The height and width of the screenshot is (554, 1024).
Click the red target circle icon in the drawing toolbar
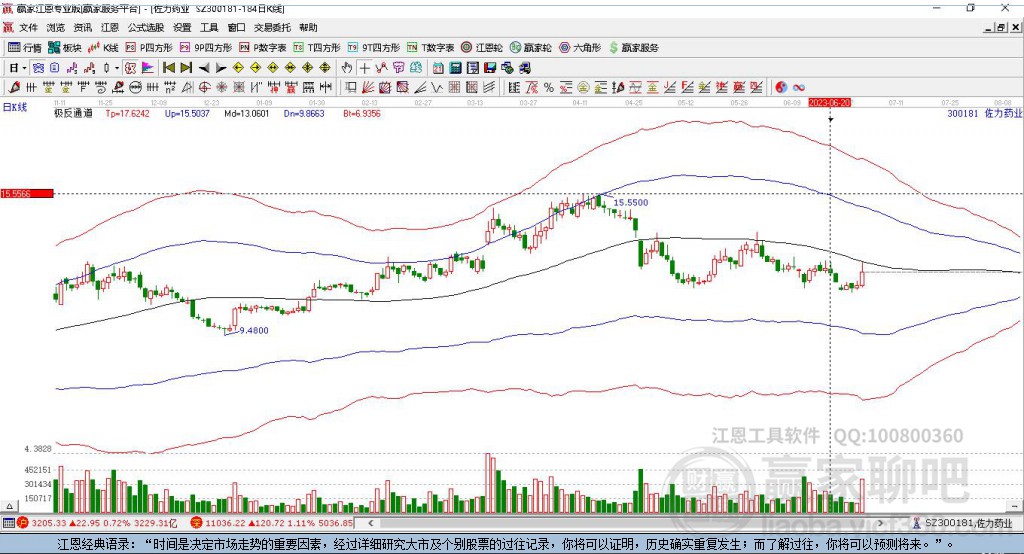[204, 87]
